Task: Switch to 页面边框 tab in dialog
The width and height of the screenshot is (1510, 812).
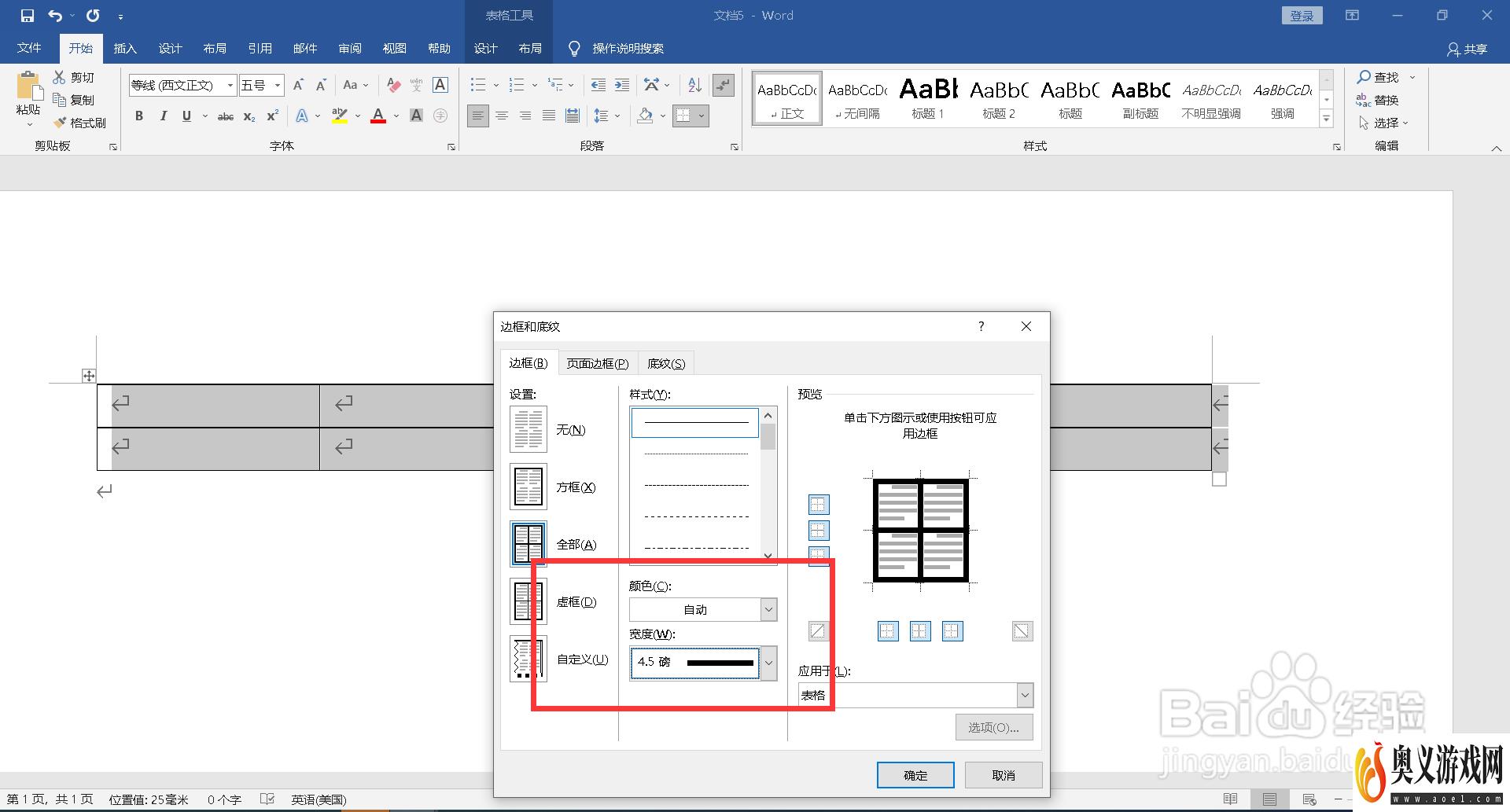Action: [x=598, y=363]
